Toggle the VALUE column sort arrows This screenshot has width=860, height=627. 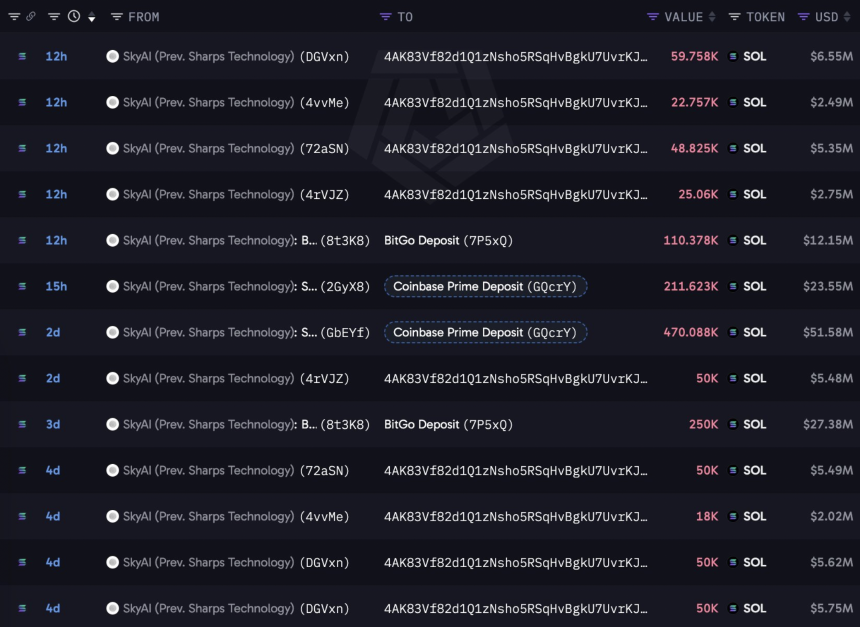pos(712,17)
